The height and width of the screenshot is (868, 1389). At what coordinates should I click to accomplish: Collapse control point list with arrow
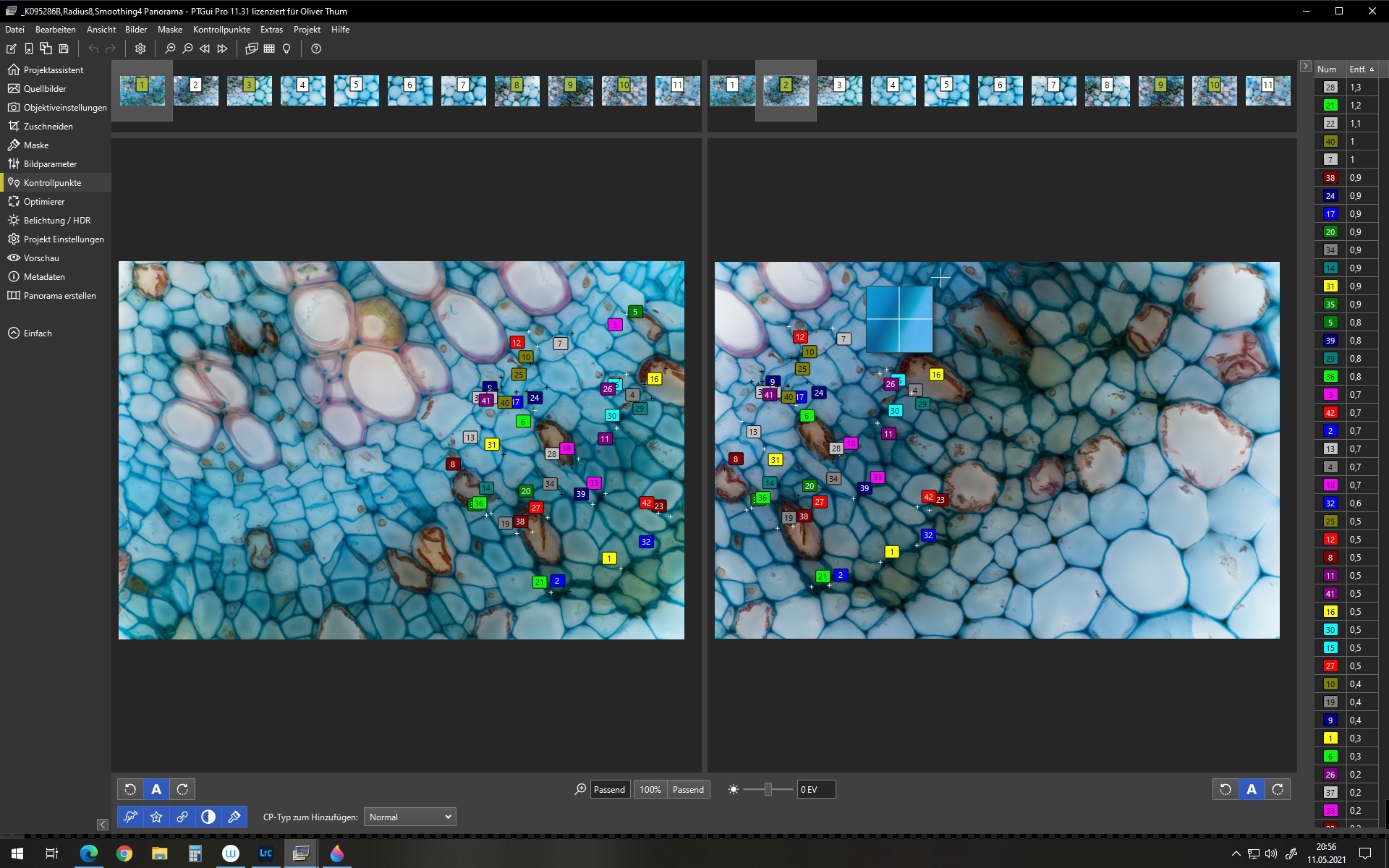pyautogui.click(x=1305, y=67)
